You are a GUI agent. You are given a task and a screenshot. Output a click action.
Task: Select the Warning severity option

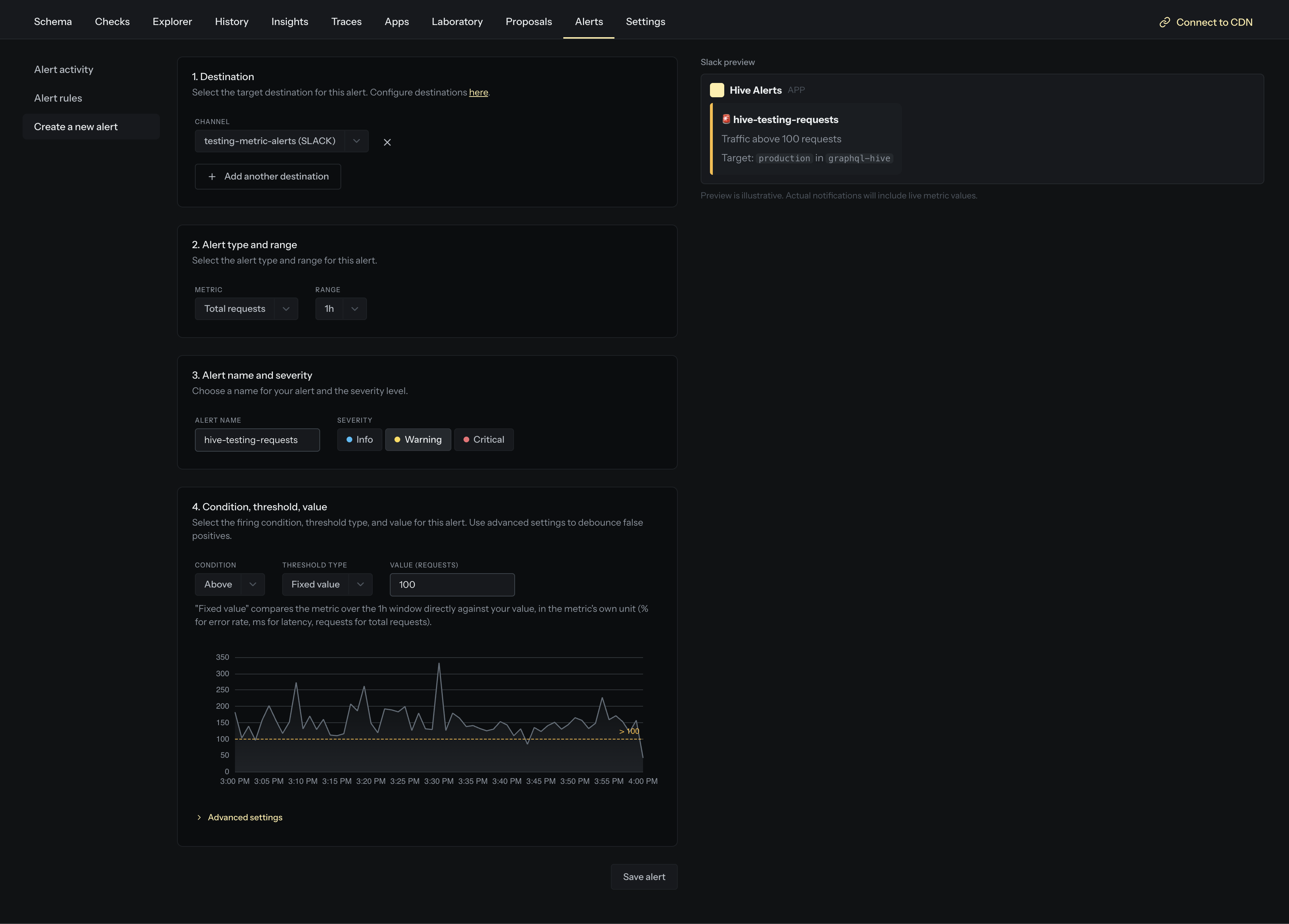tap(418, 439)
